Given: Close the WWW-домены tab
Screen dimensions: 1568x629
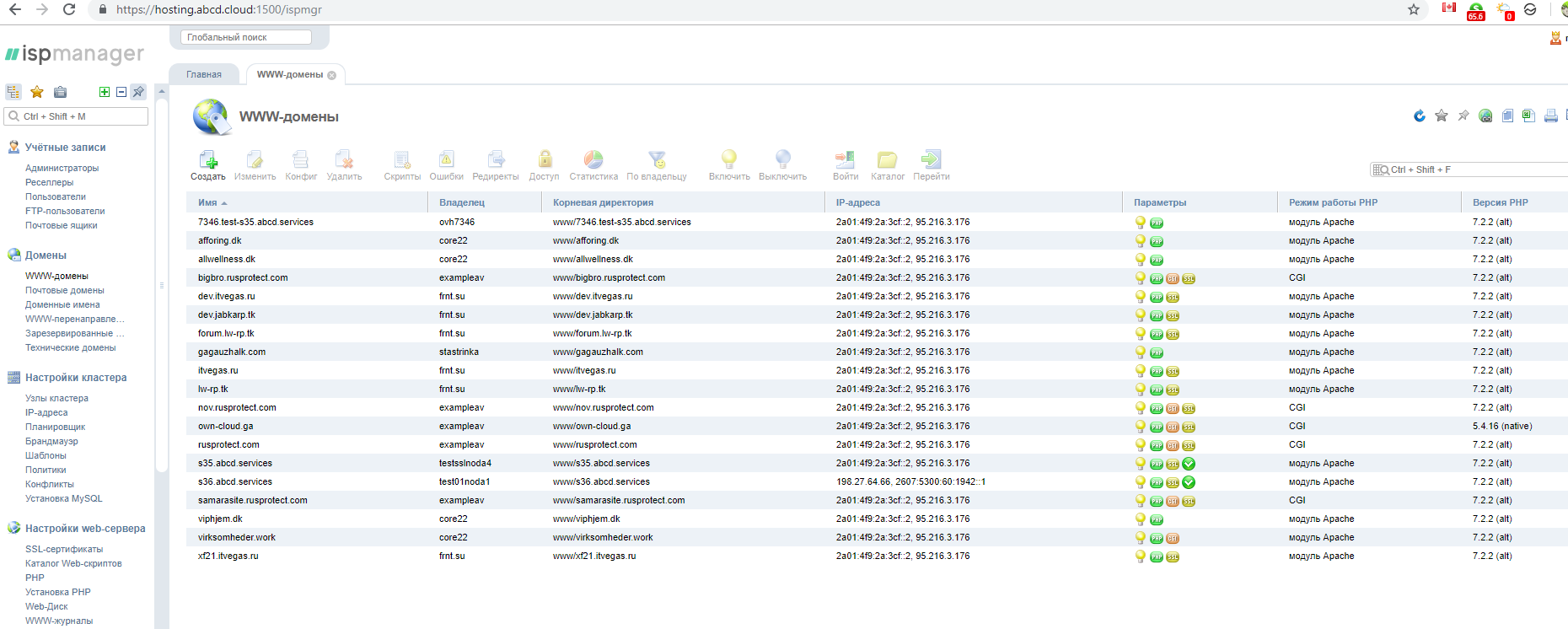Looking at the screenshot, I should click(x=332, y=75).
